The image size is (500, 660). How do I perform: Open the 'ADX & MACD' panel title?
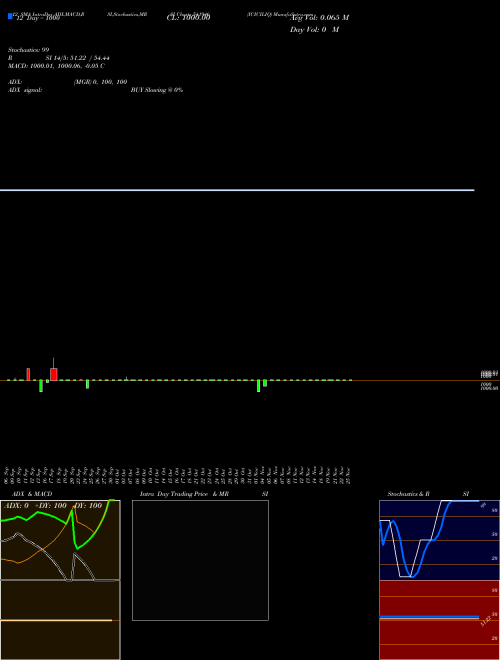click(32, 494)
